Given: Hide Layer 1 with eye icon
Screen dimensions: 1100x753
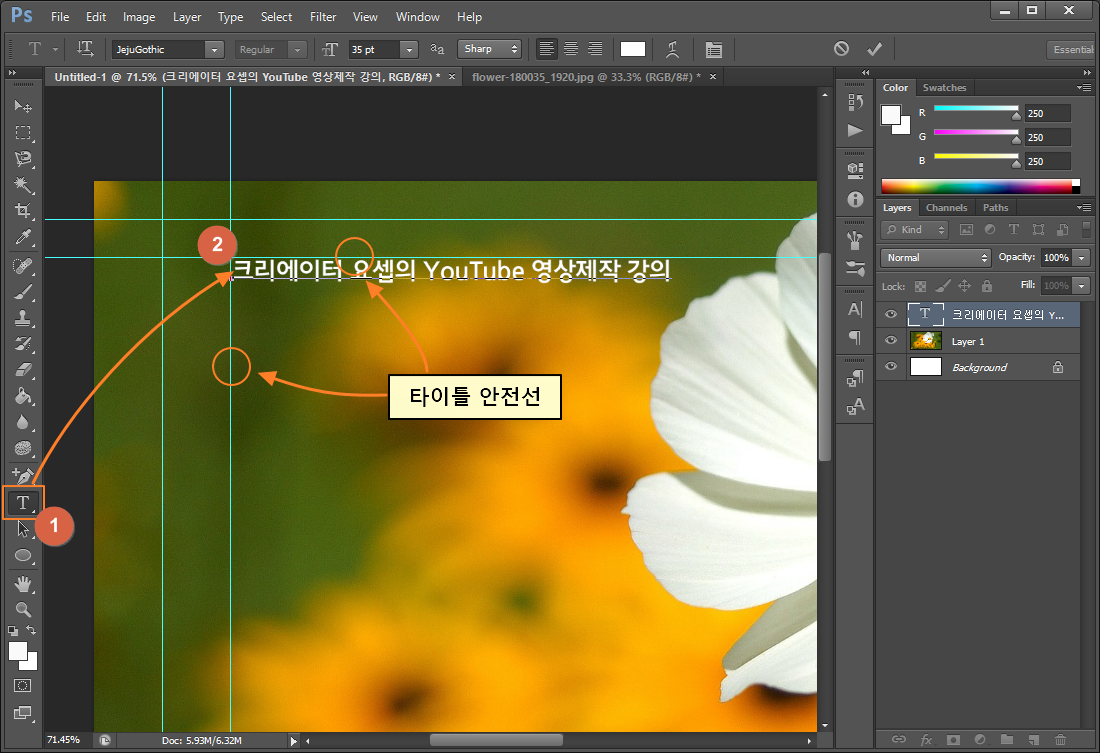Looking at the screenshot, I should [x=891, y=340].
